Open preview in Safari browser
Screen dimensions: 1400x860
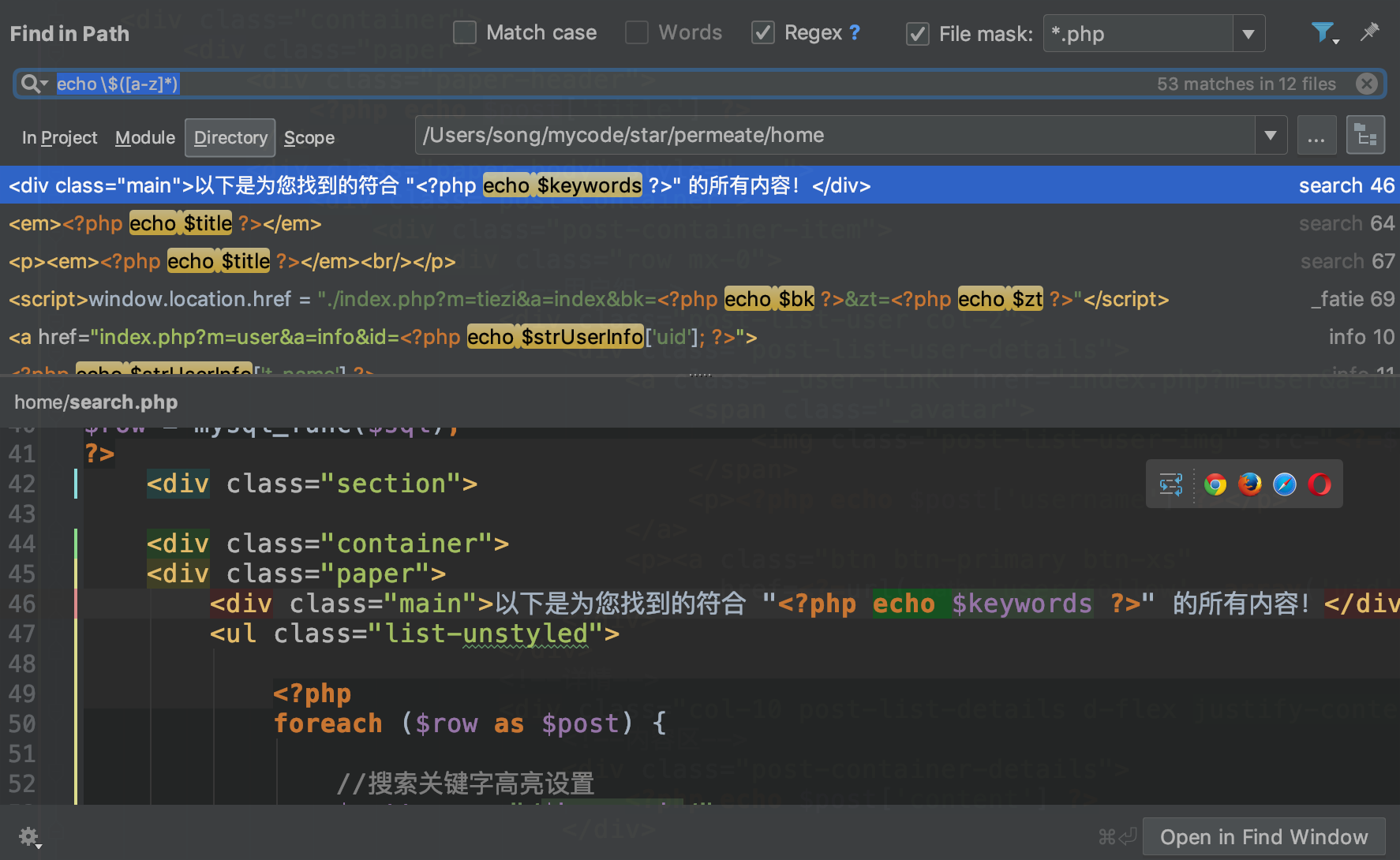point(1285,484)
